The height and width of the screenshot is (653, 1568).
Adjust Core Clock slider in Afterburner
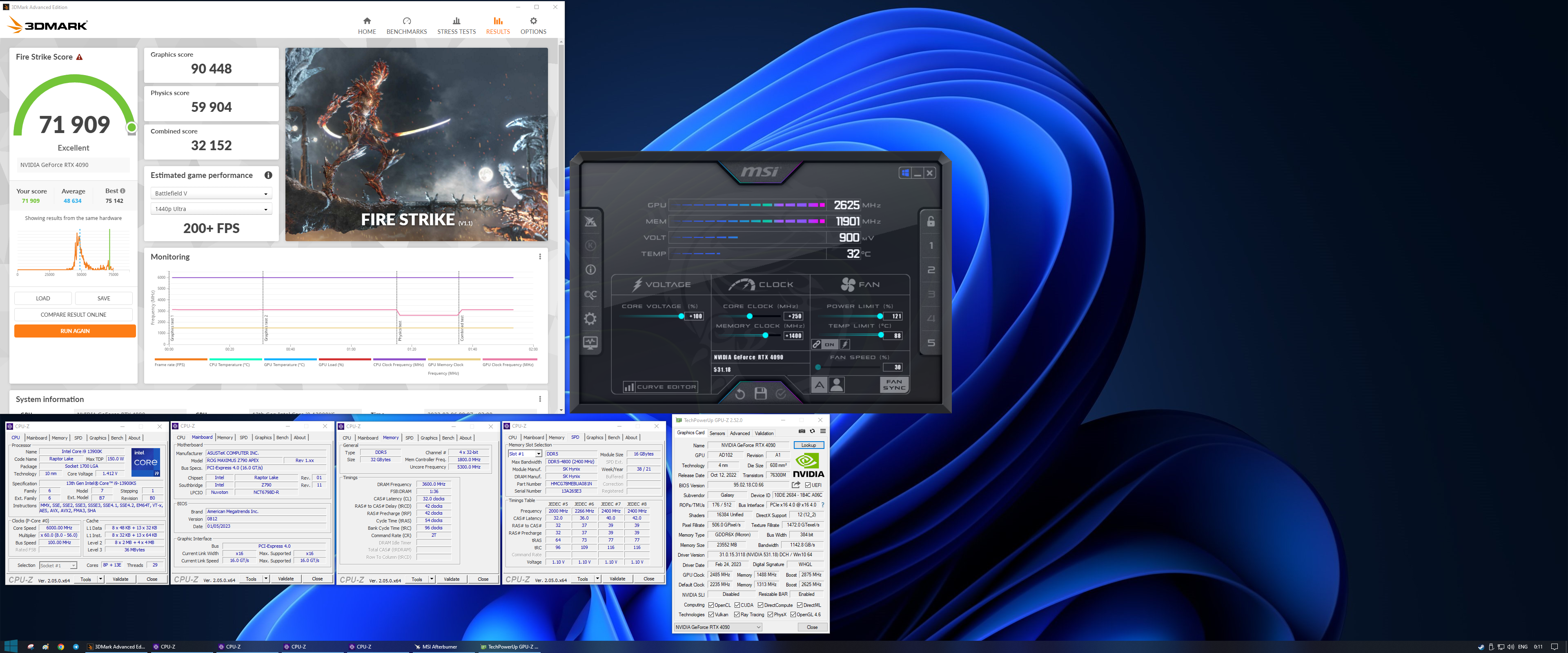pyautogui.click(x=749, y=316)
